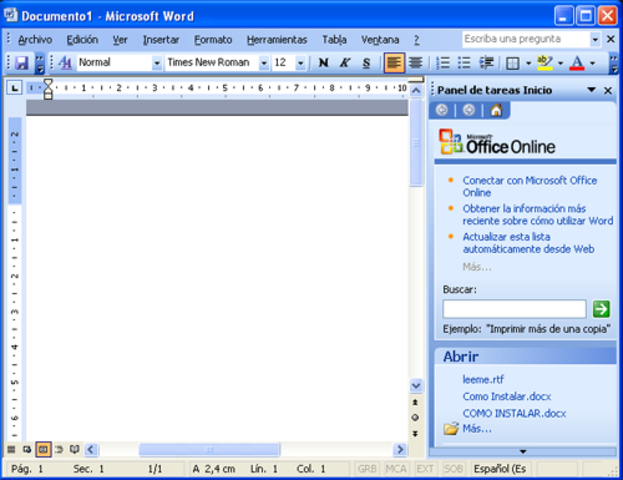The width and height of the screenshot is (623, 480).
Task: Open the task pane selector dropdown
Action: (x=591, y=90)
